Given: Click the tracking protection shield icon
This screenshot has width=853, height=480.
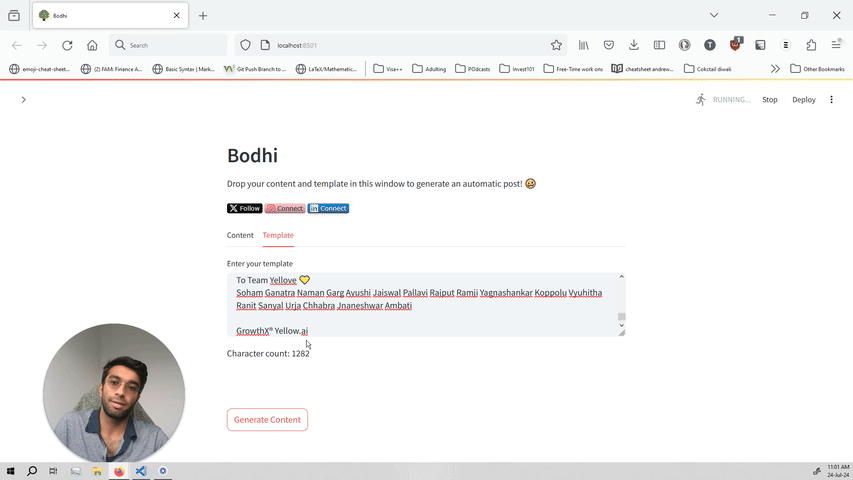Looking at the screenshot, I should click(x=246, y=45).
